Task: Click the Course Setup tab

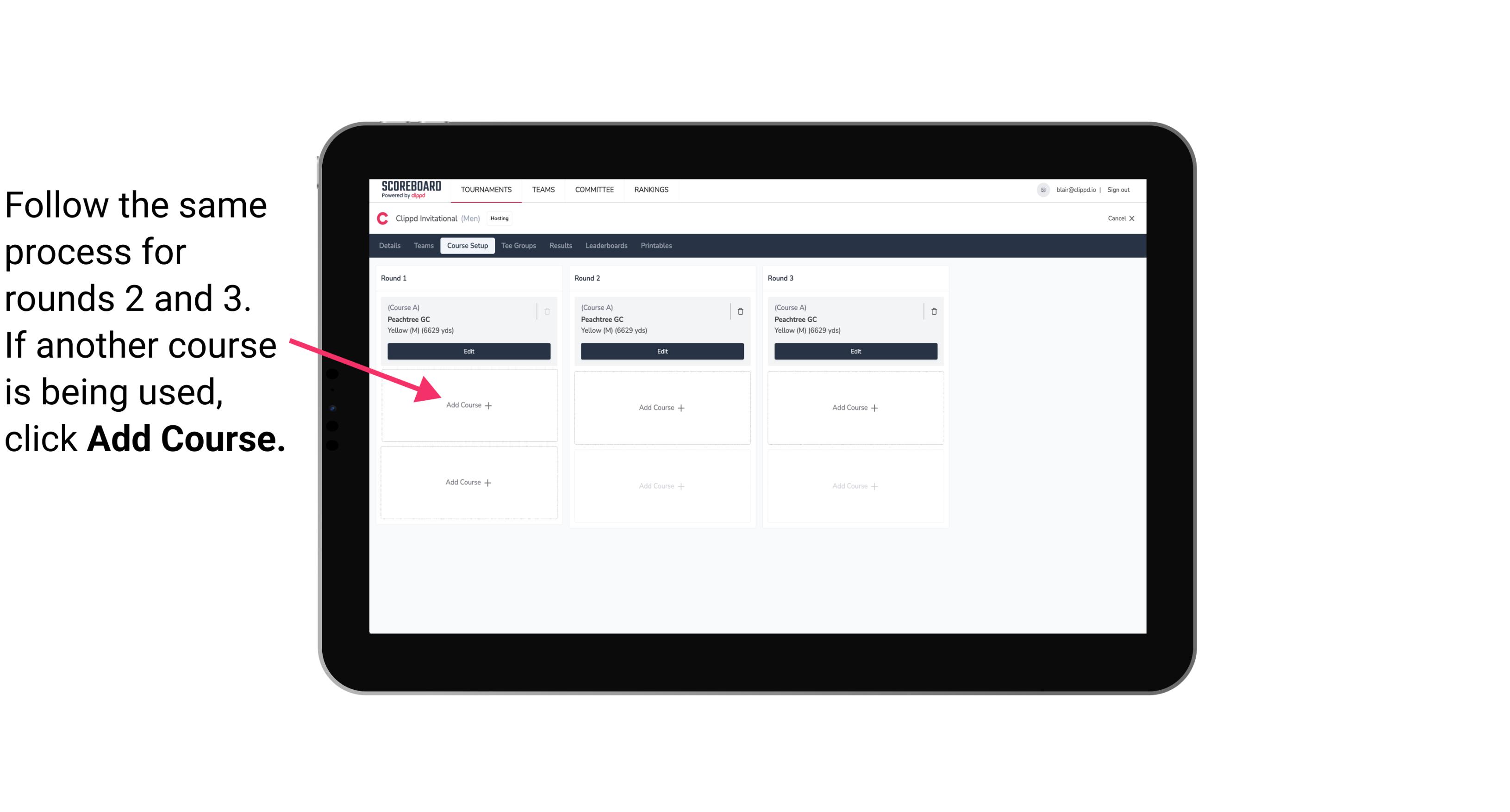Action: [467, 246]
